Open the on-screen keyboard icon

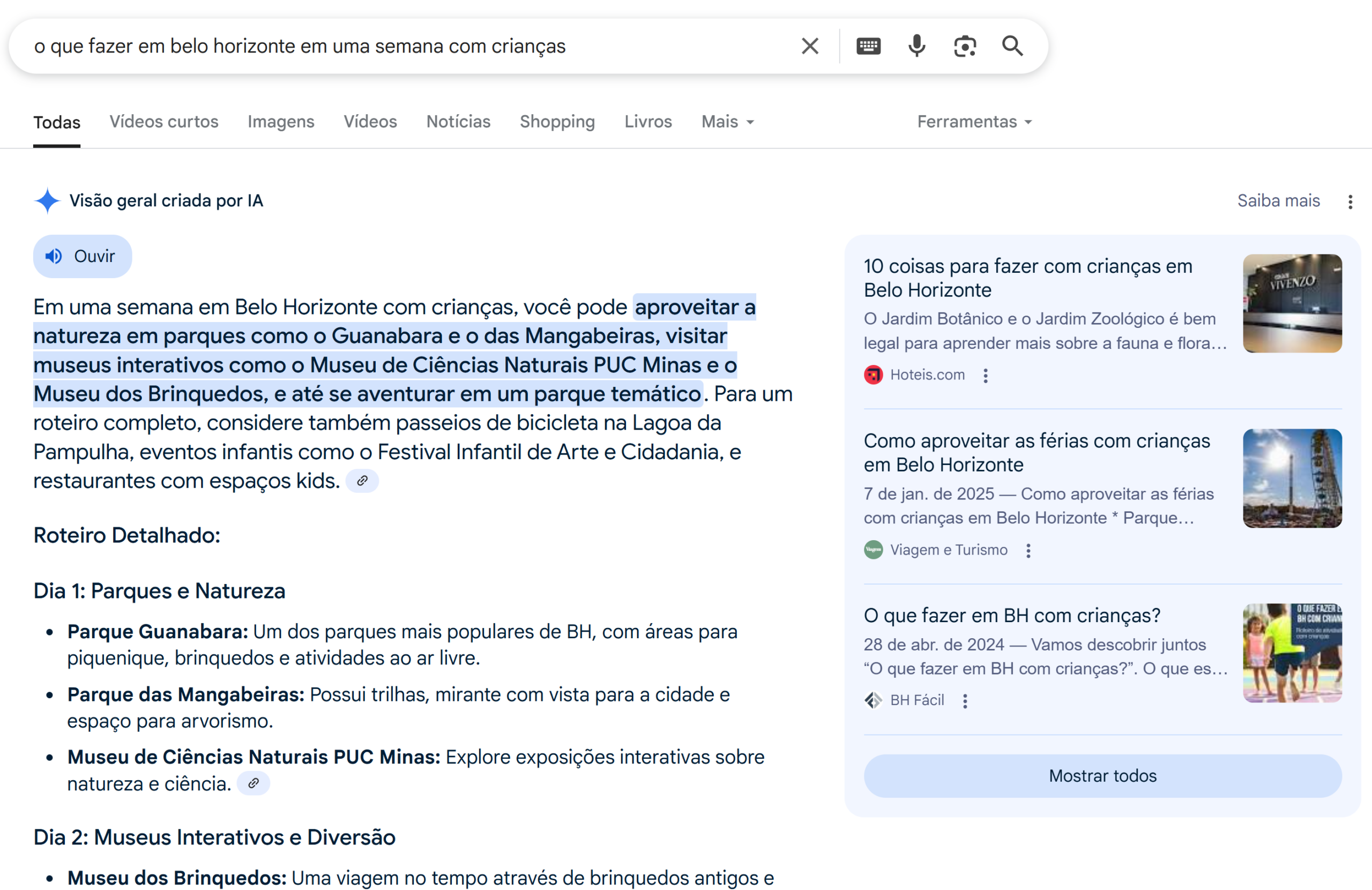click(x=868, y=46)
